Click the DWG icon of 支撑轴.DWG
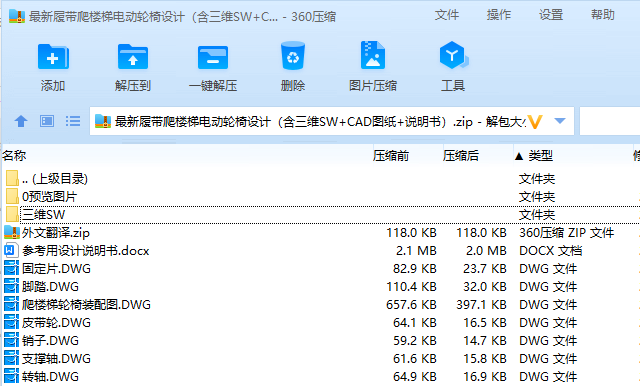The height and width of the screenshot is (386, 640). point(11,358)
